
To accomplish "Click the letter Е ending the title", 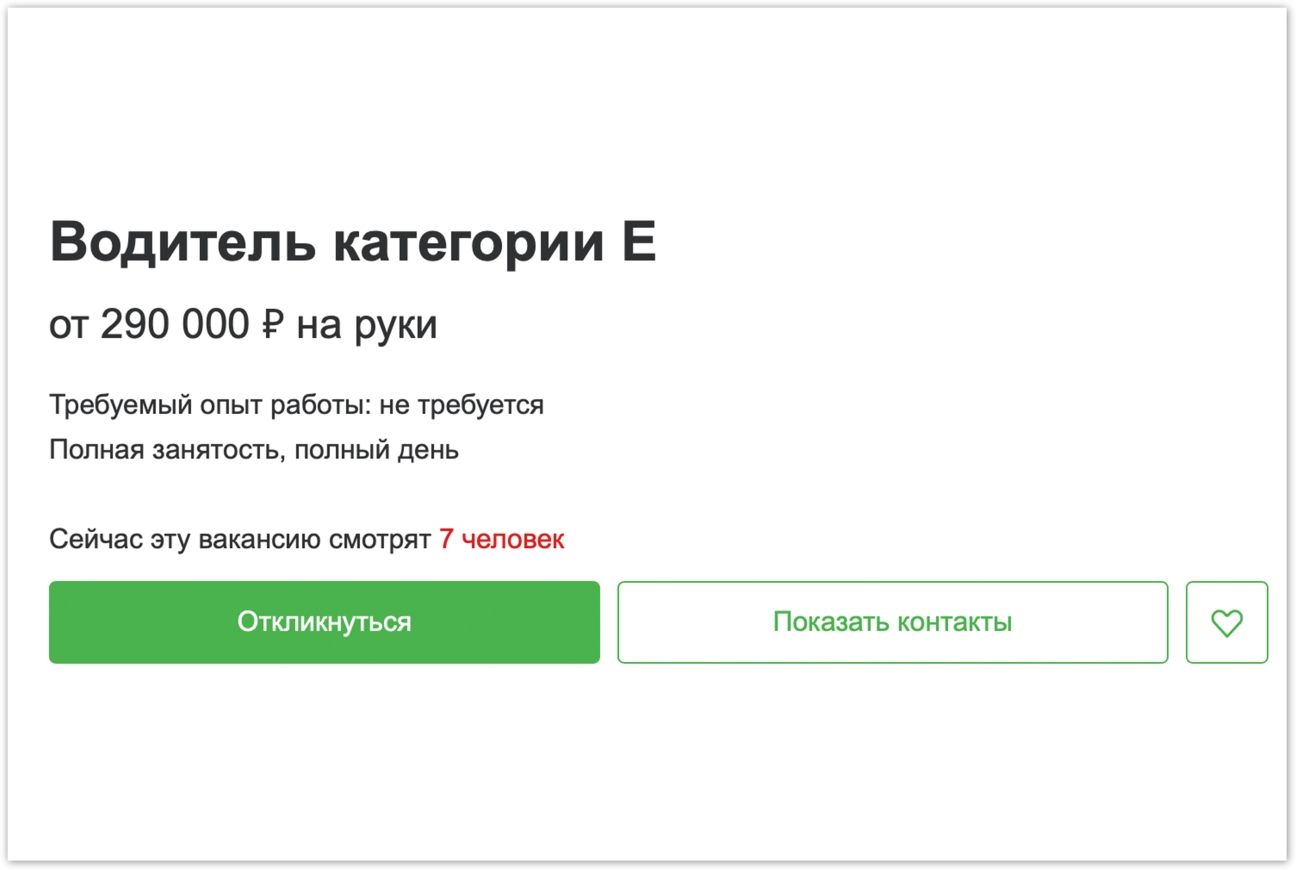I will click(637, 242).
